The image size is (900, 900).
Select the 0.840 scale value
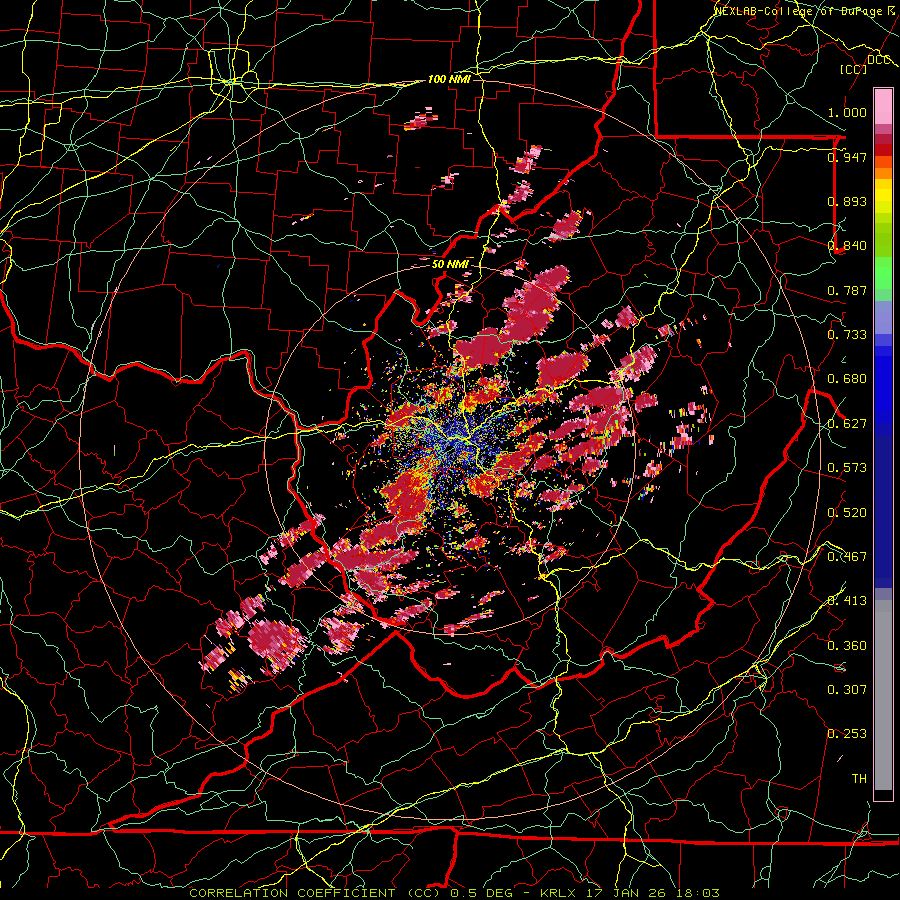coord(847,246)
